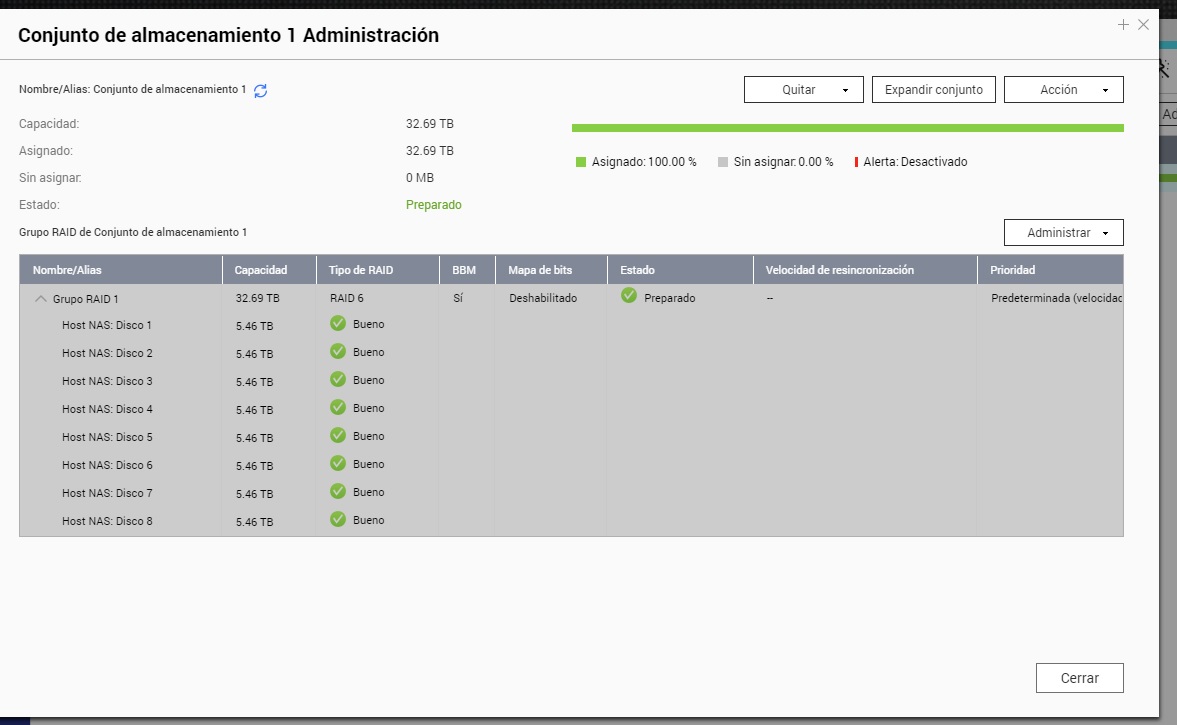Screen dimensions: 1177x725
Task: Click the plus icon in the dialog title bar
Action: tap(1123, 25)
